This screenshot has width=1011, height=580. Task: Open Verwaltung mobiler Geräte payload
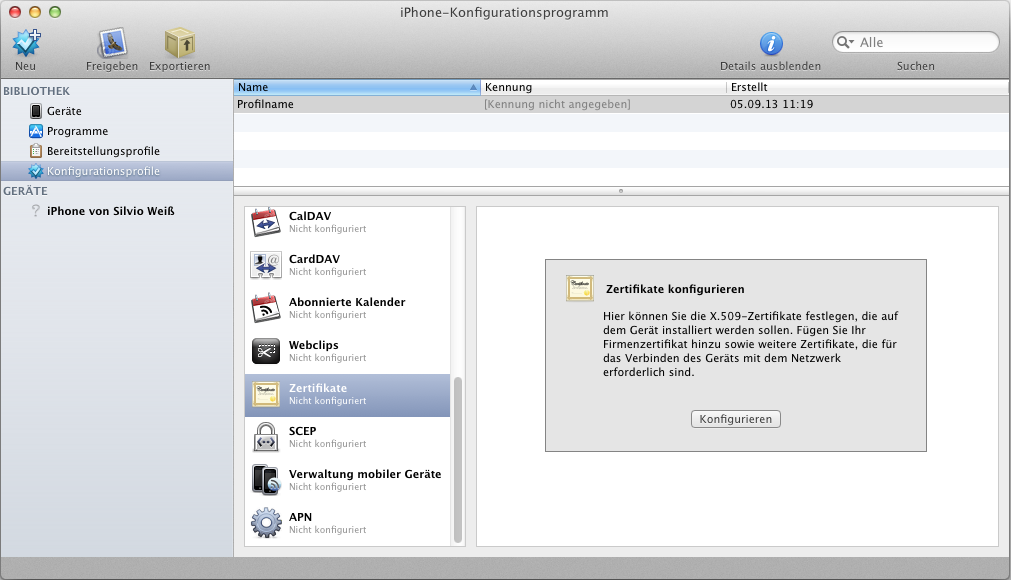tap(348, 480)
